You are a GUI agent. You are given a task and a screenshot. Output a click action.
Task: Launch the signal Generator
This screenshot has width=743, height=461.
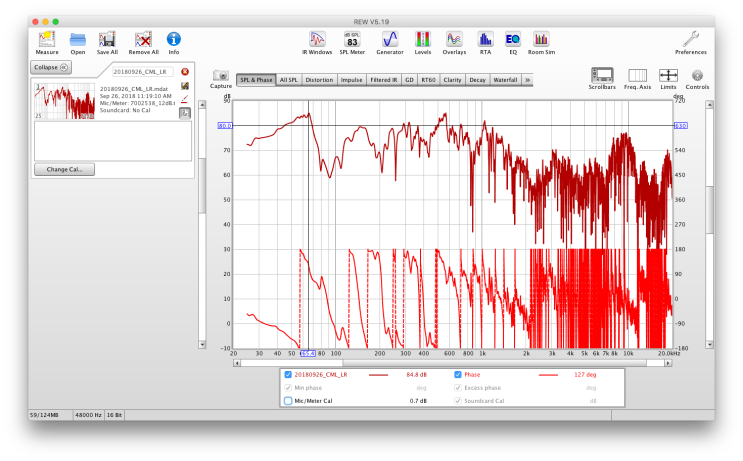click(x=390, y=40)
